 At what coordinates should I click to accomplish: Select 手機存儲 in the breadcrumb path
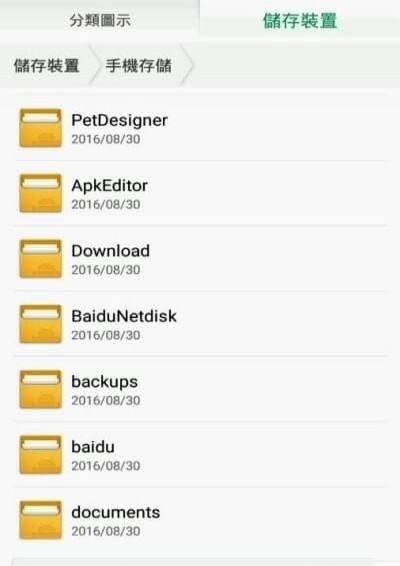coord(139,66)
